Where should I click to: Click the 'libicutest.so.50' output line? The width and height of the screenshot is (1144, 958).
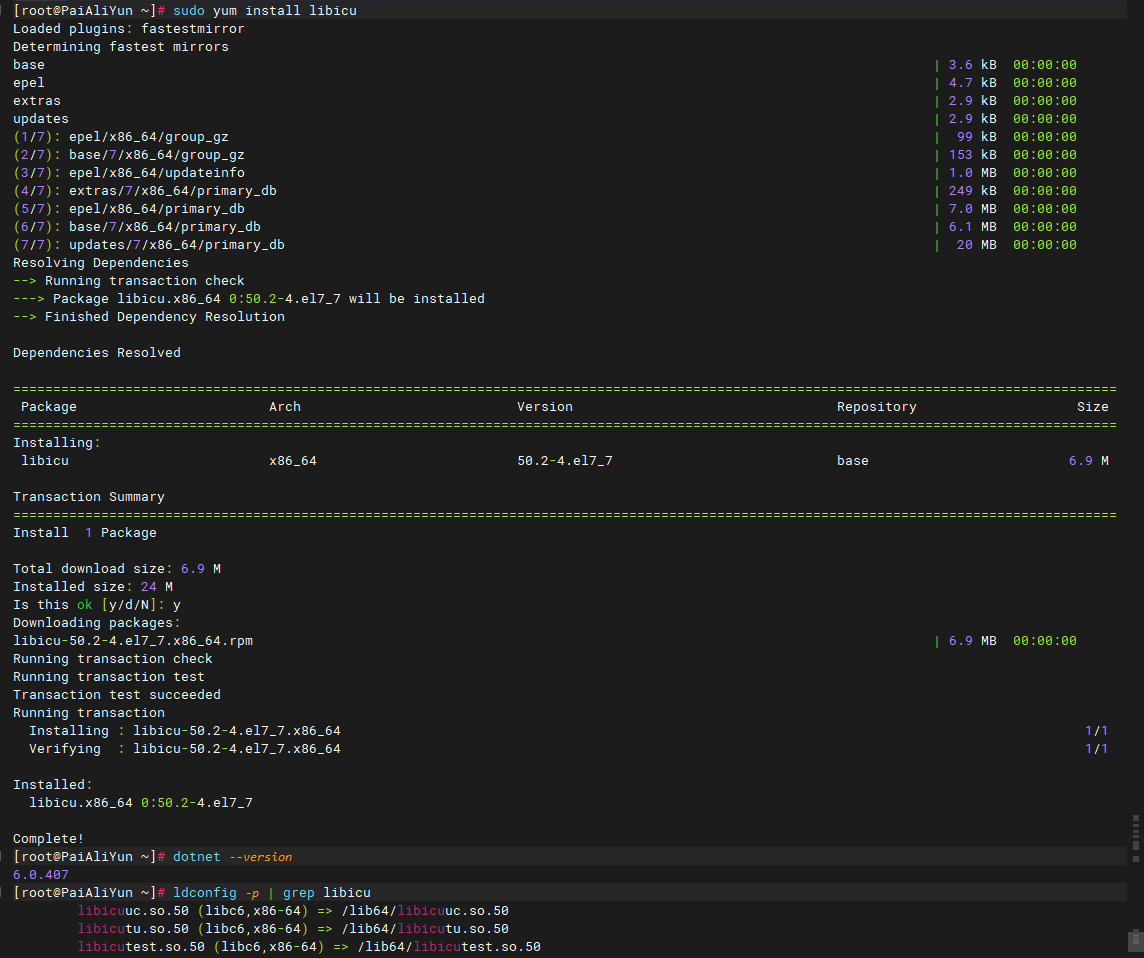point(309,946)
